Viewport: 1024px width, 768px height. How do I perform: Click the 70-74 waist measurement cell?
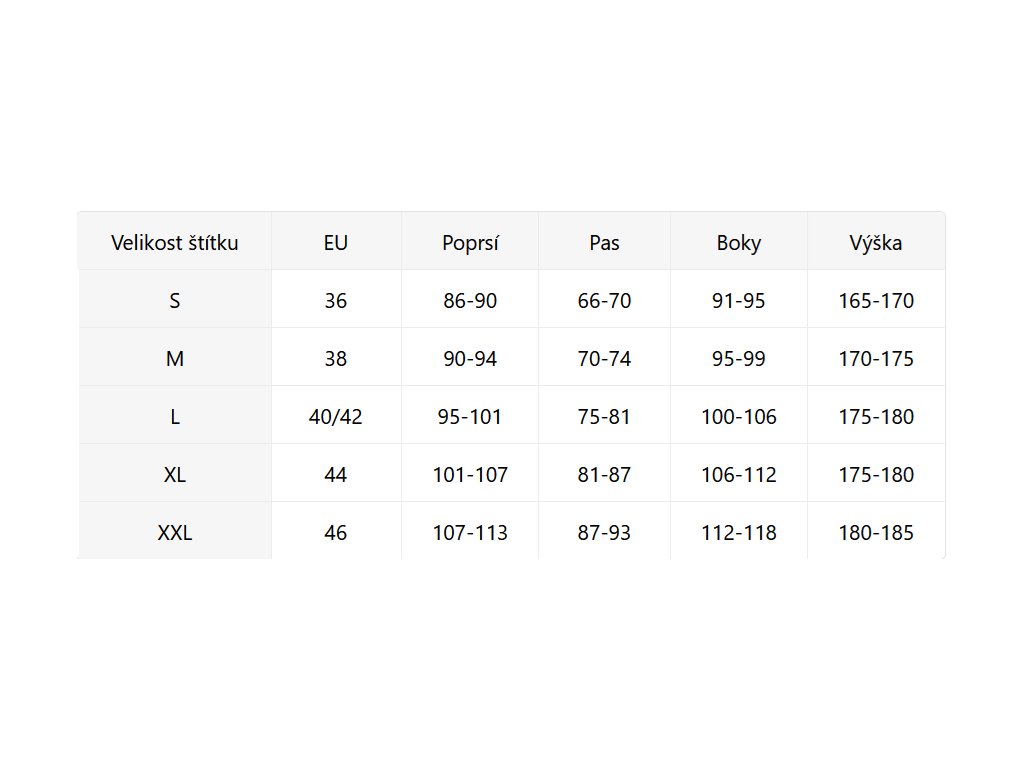click(x=604, y=358)
